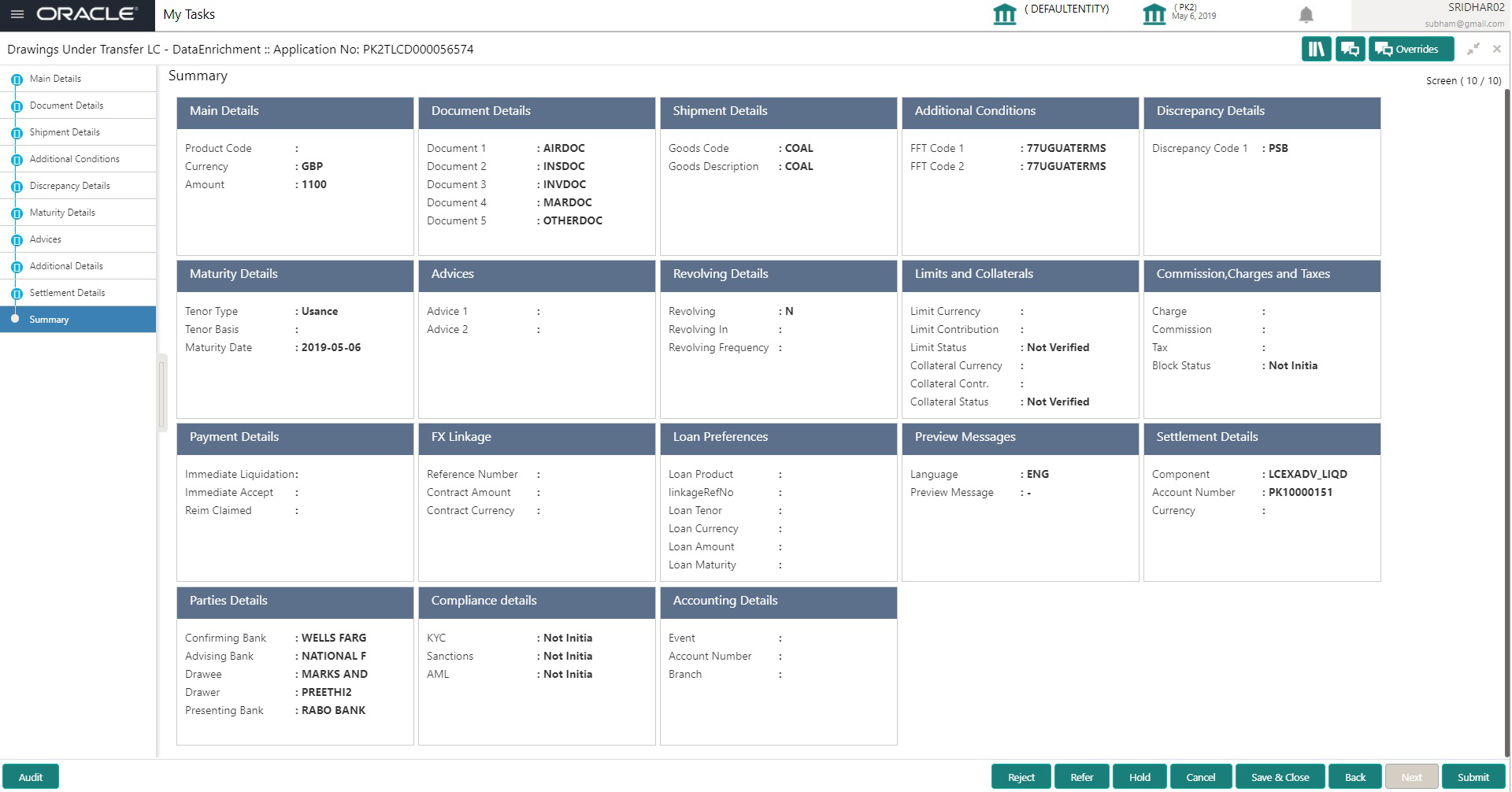The image size is (1512, 792).
Task: Open the Compliance details tile header
Action: click(537, 601)
